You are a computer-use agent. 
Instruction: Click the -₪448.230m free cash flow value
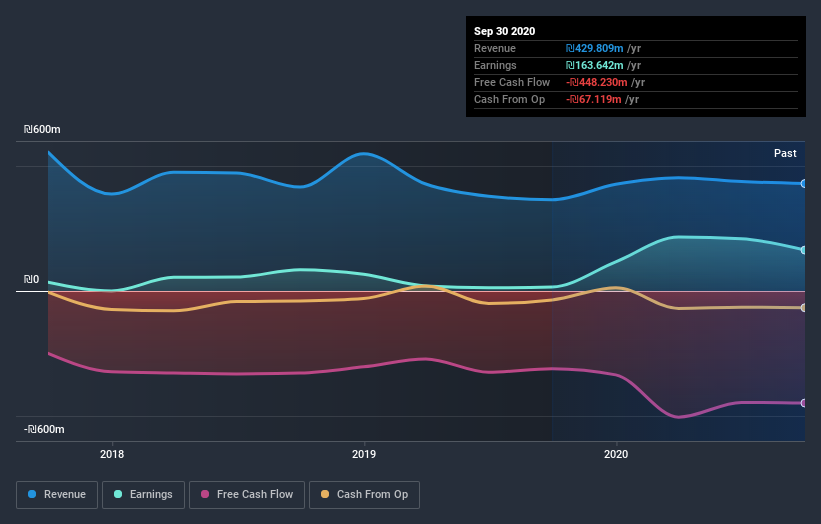pyautogui.click(x=596, y=83)
